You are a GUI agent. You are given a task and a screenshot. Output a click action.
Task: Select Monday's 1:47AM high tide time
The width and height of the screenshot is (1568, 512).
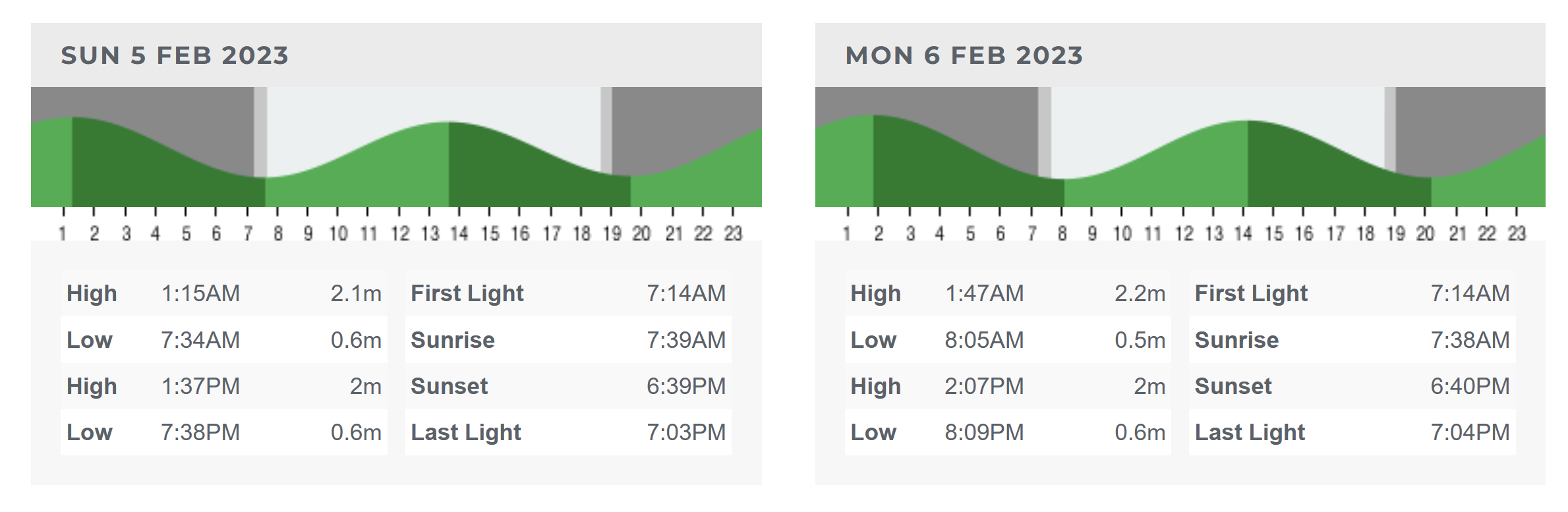[x=984, y=293]
